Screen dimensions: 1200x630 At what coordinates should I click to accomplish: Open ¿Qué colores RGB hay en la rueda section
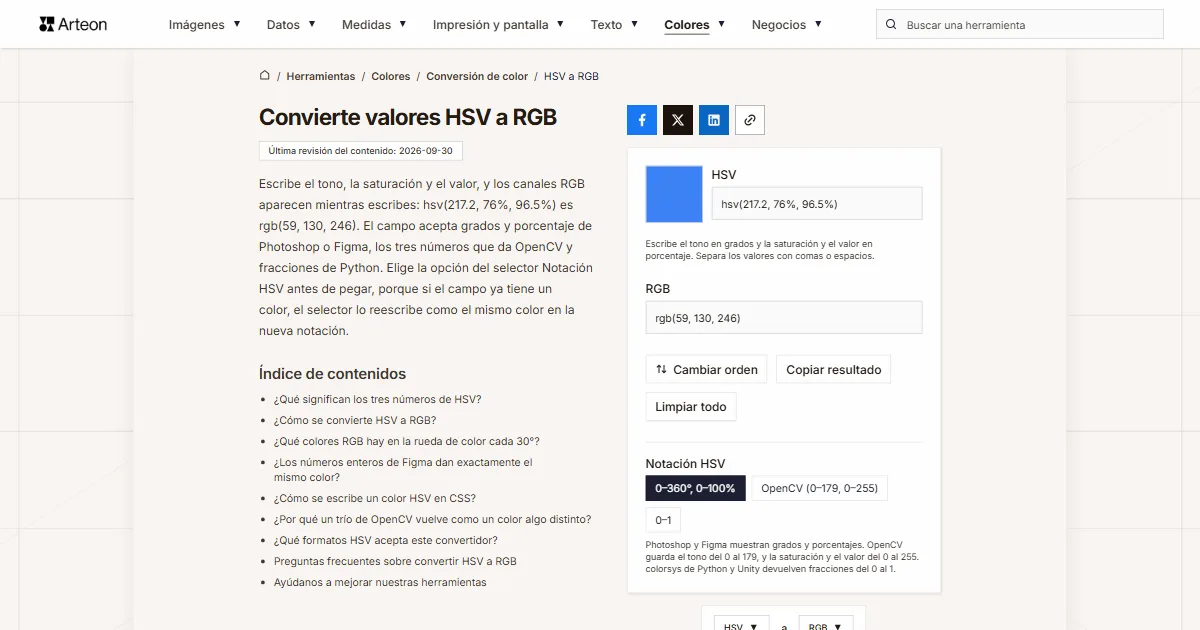click(x=407, y=441)
